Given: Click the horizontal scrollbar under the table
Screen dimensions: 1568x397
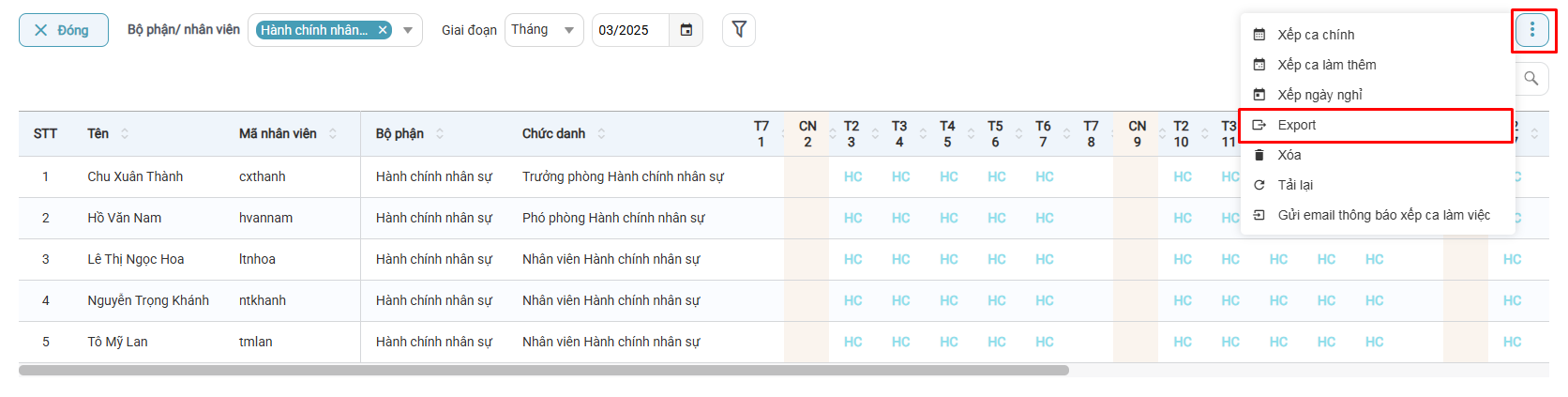Looking at the screenshot, I should pos(544,371).
